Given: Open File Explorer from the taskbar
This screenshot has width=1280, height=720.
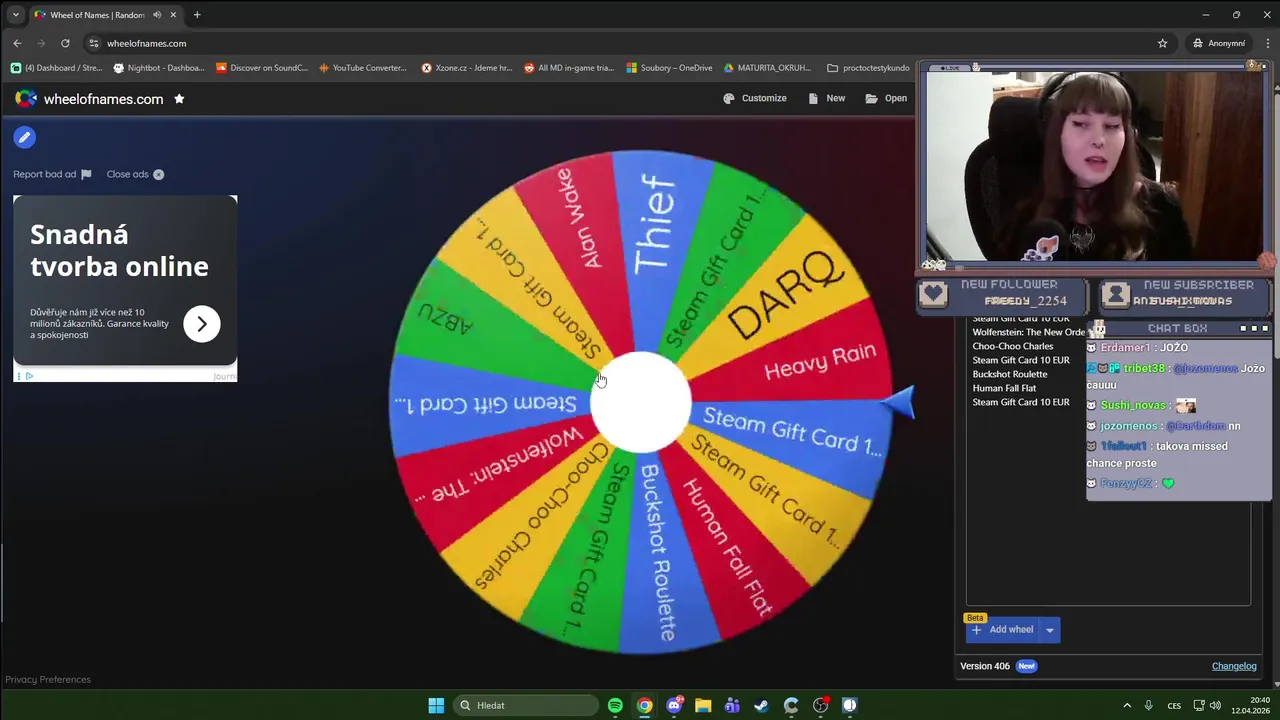Looking at the screenshot, I should pyautogui.click(x=703, y=705).
